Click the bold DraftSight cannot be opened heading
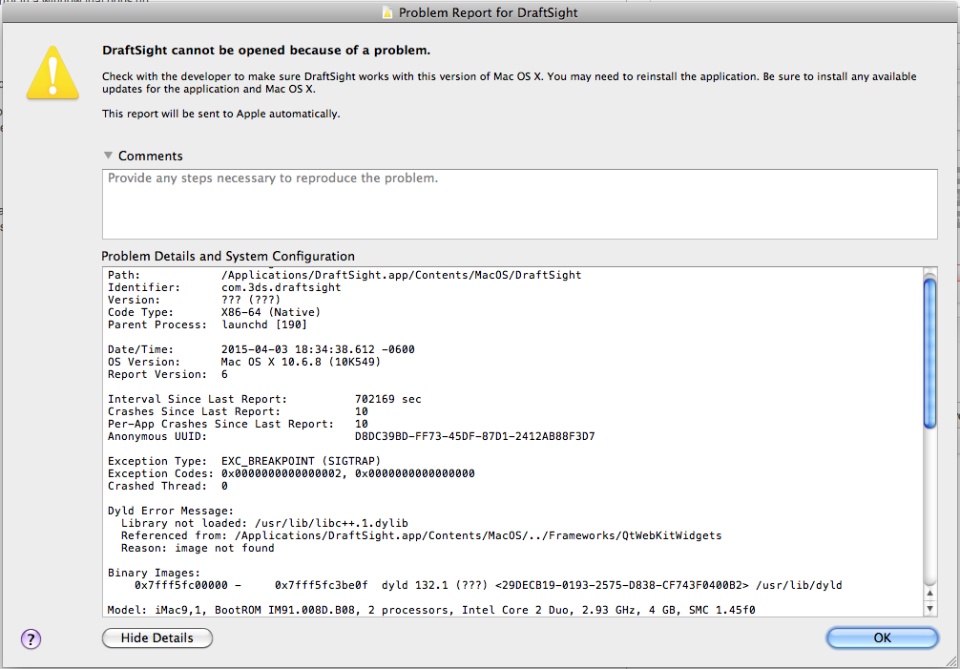The height and width of the screenshot is (669, 960). point(266,50)
